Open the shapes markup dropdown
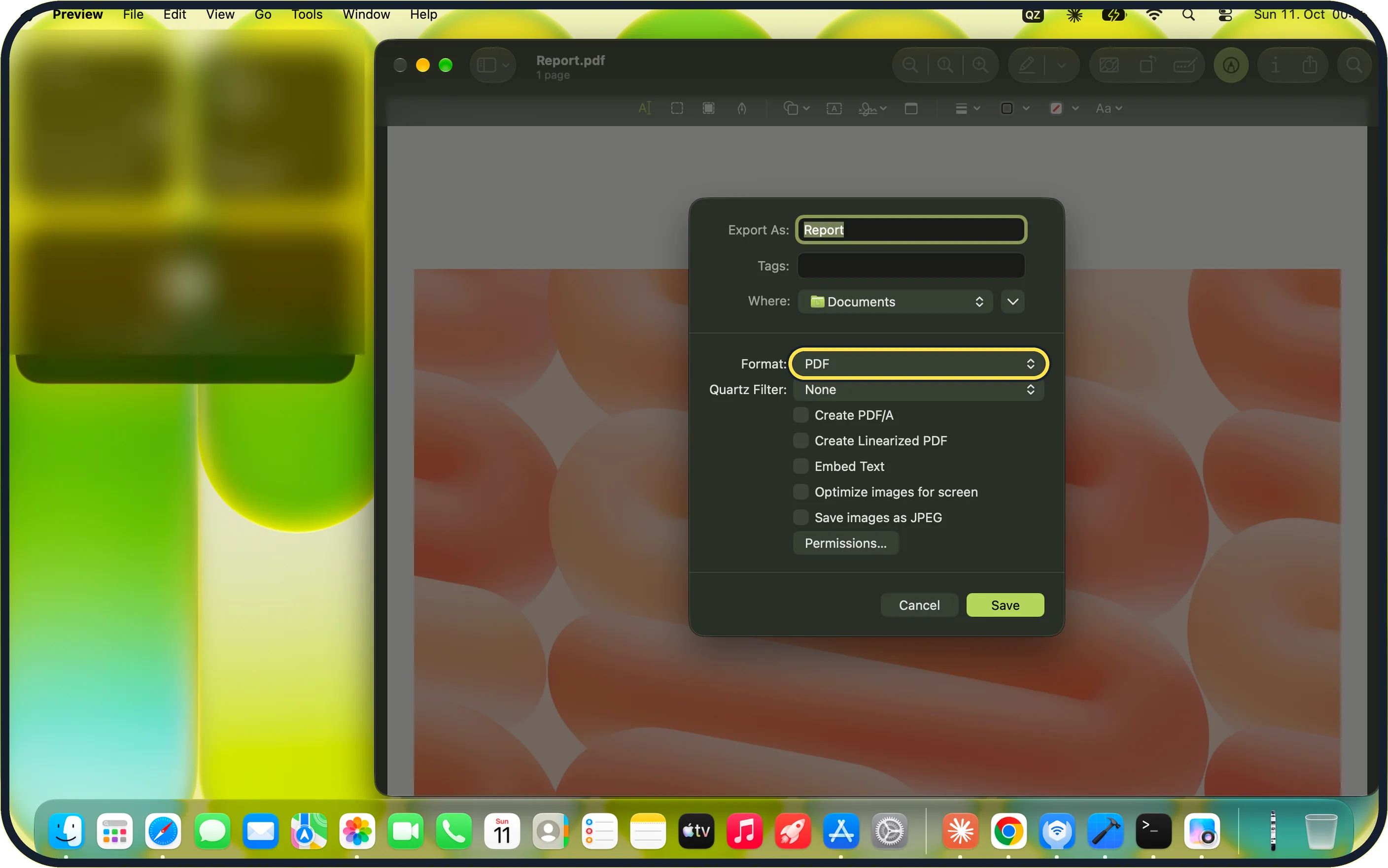The width and height of the screenshot is (1388, 868). click(796, 108)
